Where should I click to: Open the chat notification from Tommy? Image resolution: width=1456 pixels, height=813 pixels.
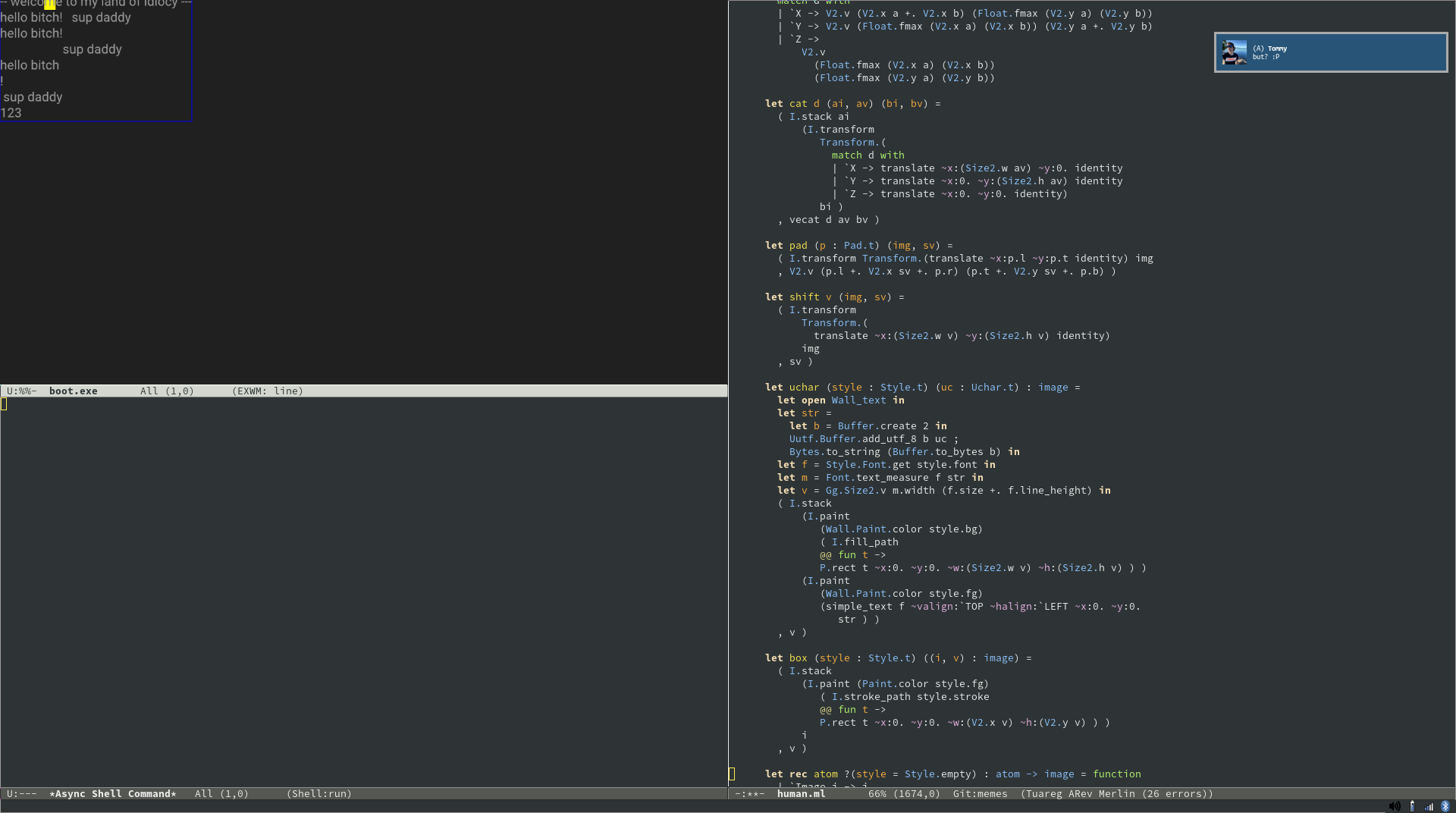(1331, 52)
